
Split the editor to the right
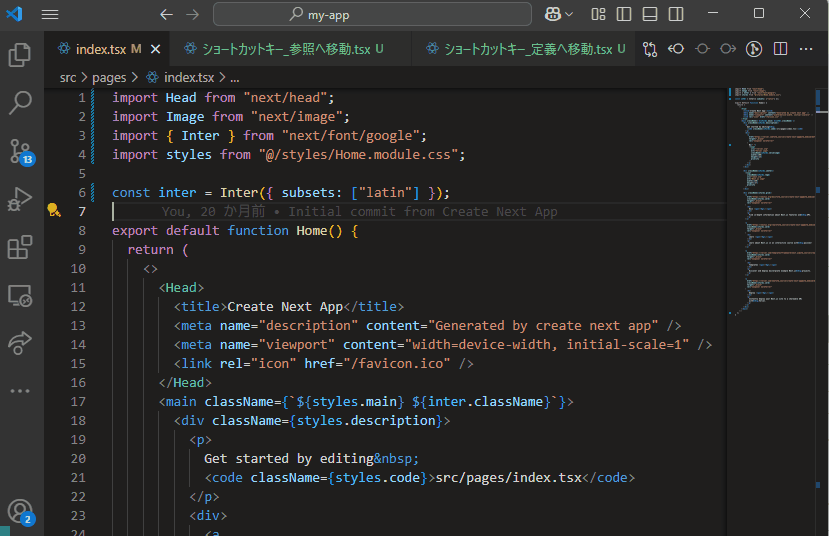pyautogui.click(x=780, y=49)
